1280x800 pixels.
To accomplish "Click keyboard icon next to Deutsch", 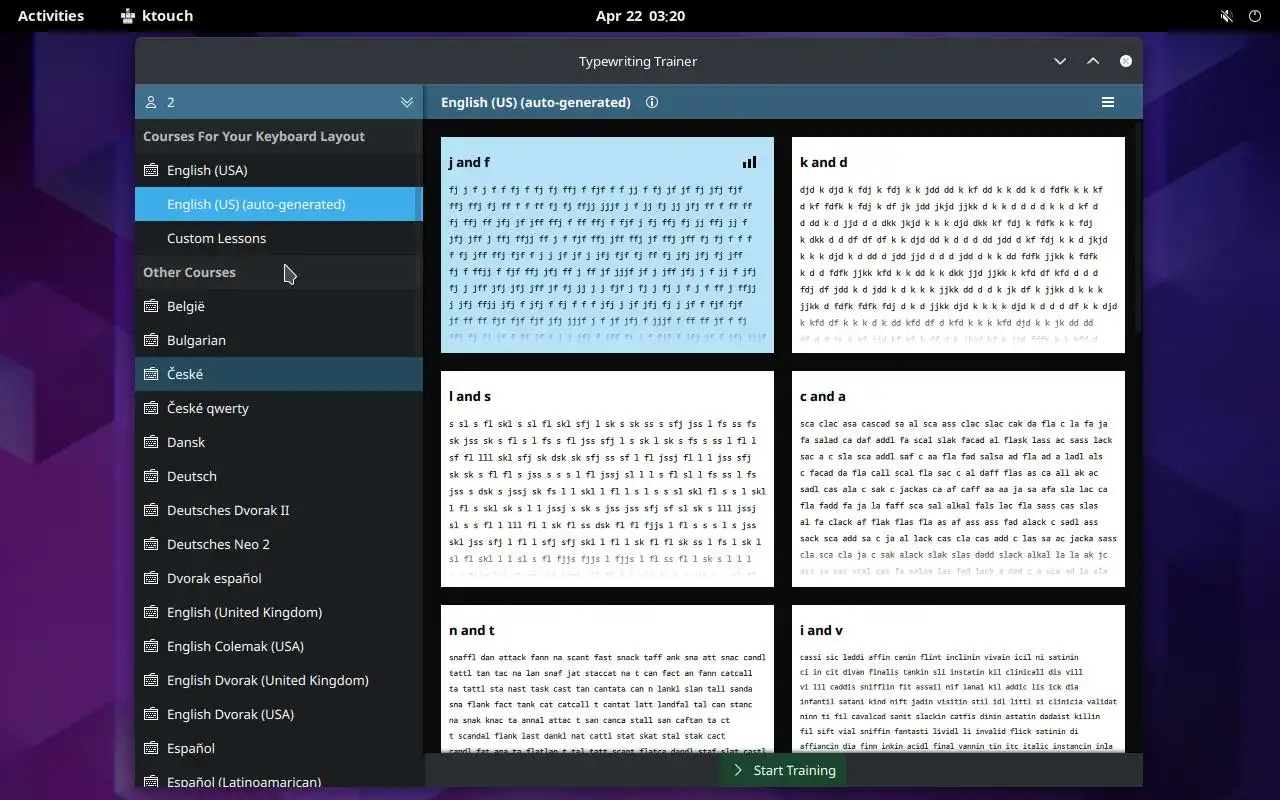I will (151, 476).
